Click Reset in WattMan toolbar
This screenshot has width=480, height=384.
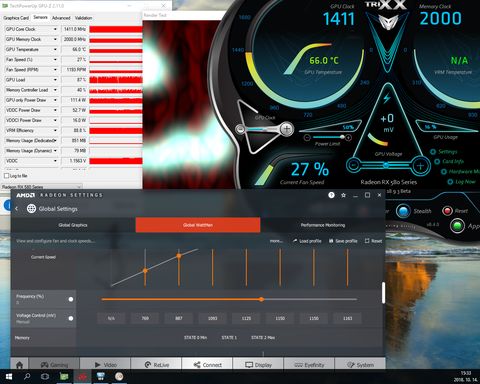[x=373, y=241]
